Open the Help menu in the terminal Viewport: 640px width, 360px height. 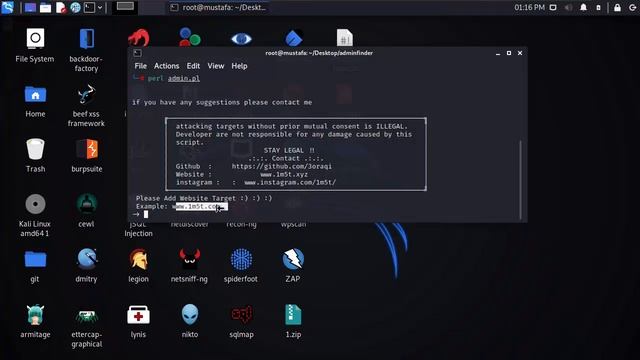point(239,66)
